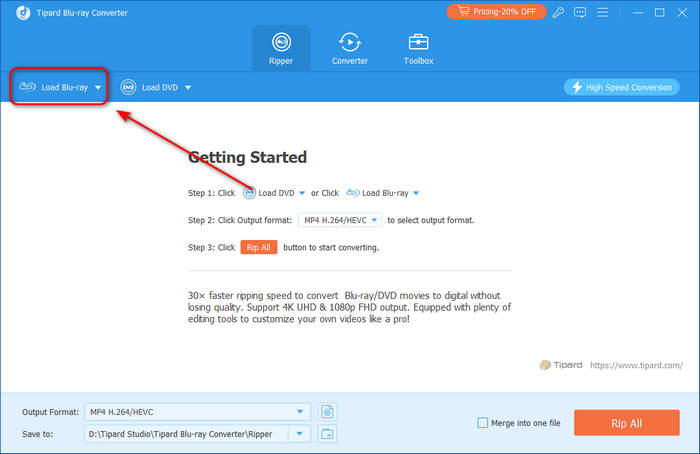Click the Pricing-20% OFF button

point(496,12)
